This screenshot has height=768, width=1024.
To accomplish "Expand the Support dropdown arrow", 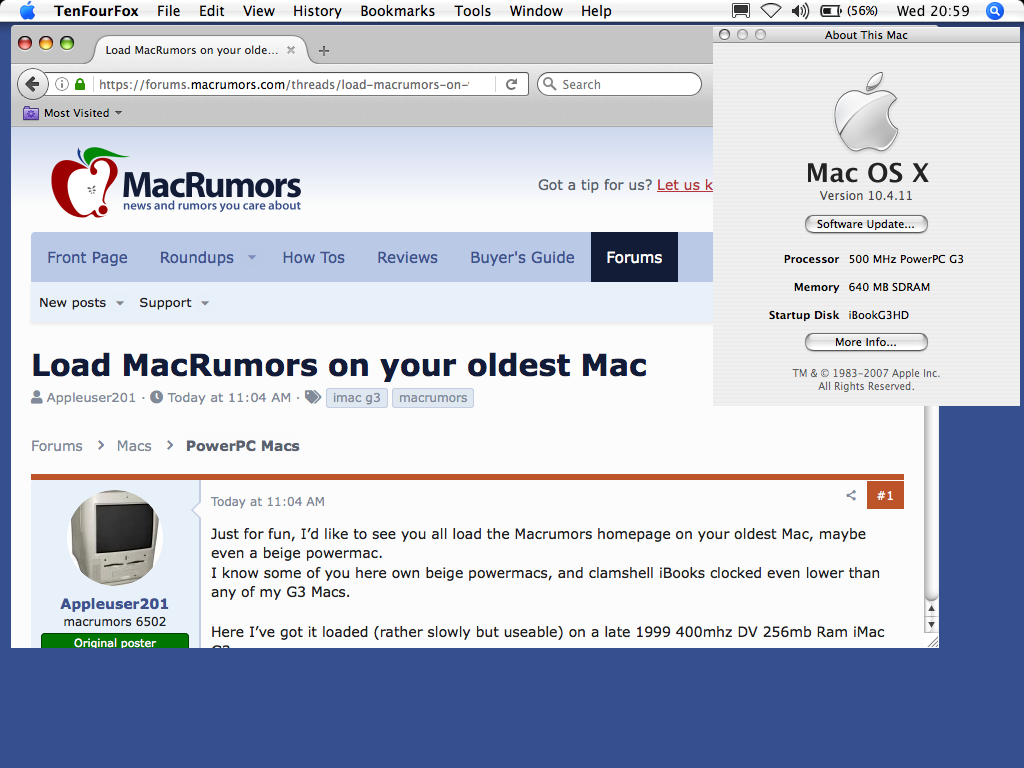I will [205, 303].
